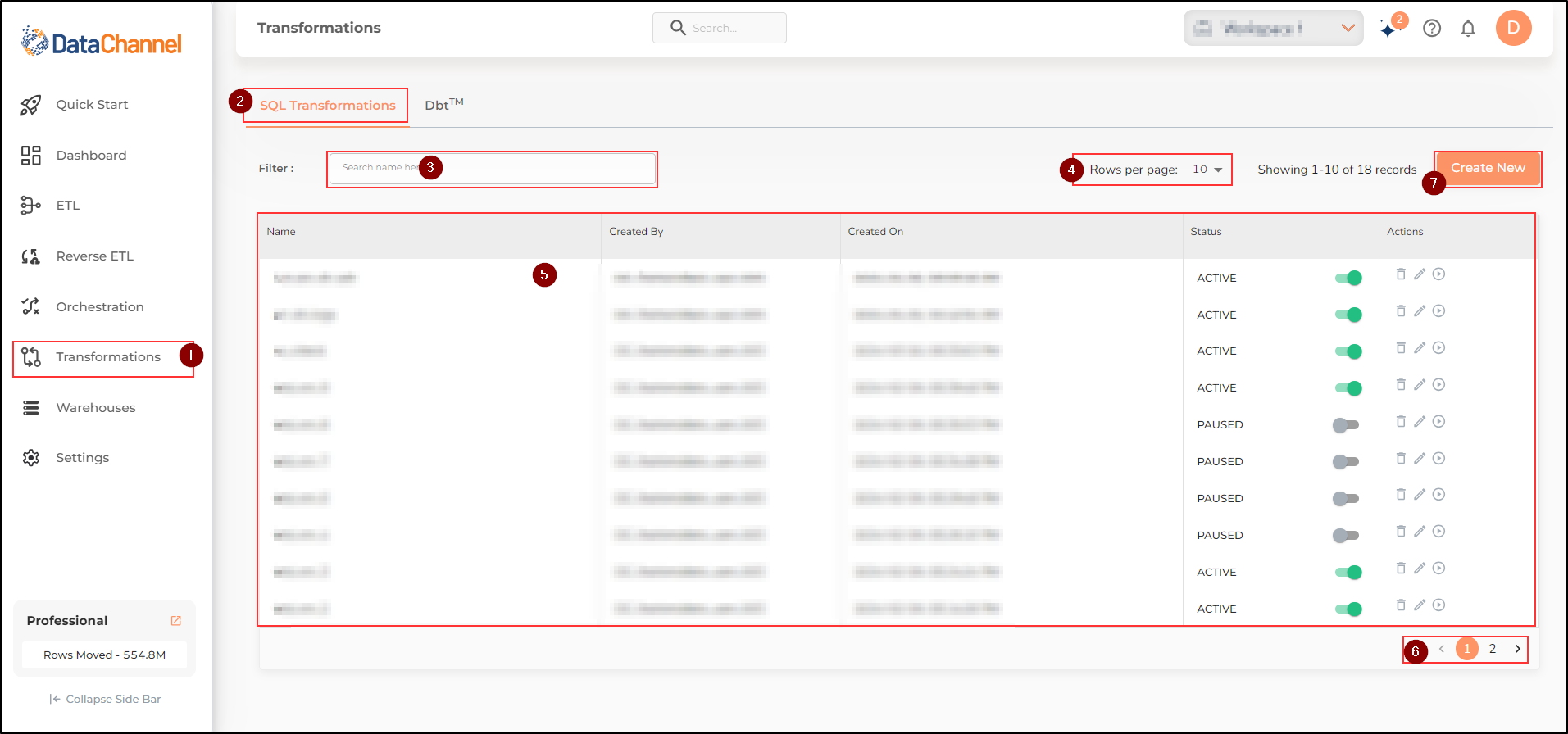The height and width of the screenshot is (734, 1568).
Task: Edit the second table row's transformation
Action: pos(1420,311)
